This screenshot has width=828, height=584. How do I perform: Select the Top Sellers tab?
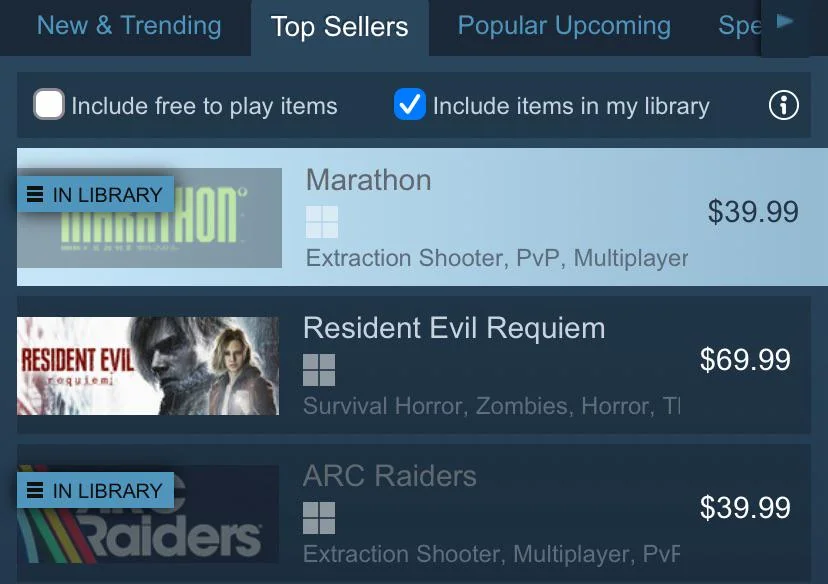340,26
